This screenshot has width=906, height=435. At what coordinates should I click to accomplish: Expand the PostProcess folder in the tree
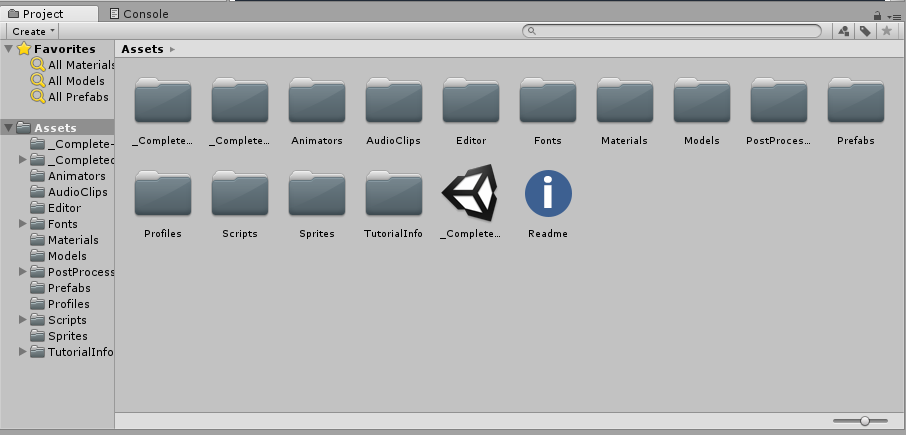click(x=23, y=272)
